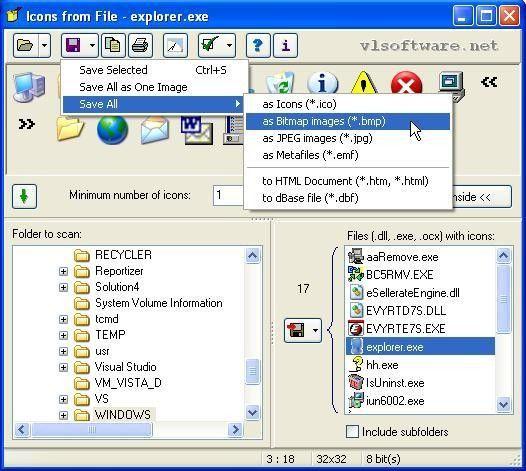Click the red floppy save-files icon
Screen dimensions: 526x471
click(x=296, y=330)
